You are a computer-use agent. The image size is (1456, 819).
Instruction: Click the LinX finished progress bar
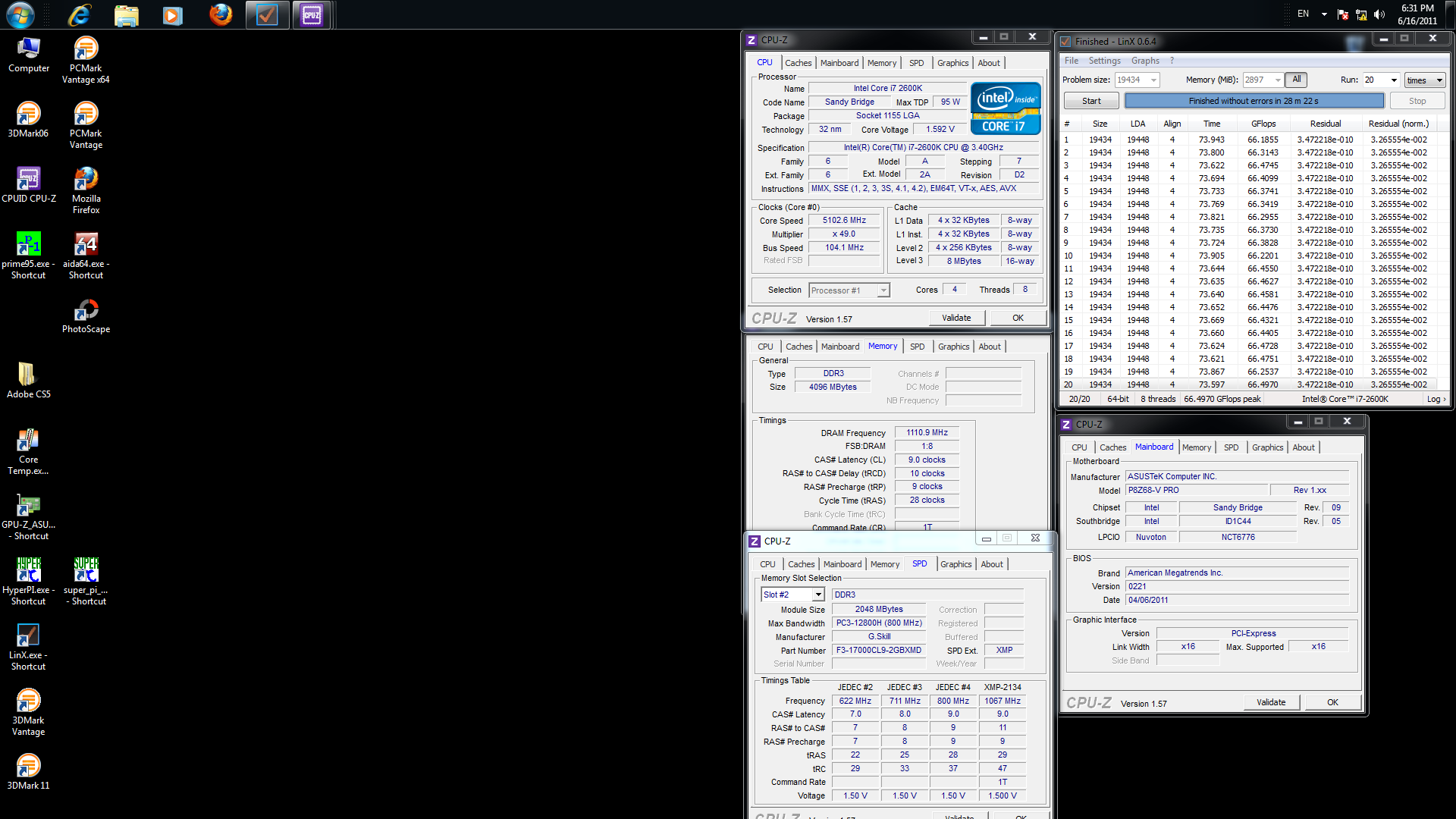click(x=1254, y=101)
